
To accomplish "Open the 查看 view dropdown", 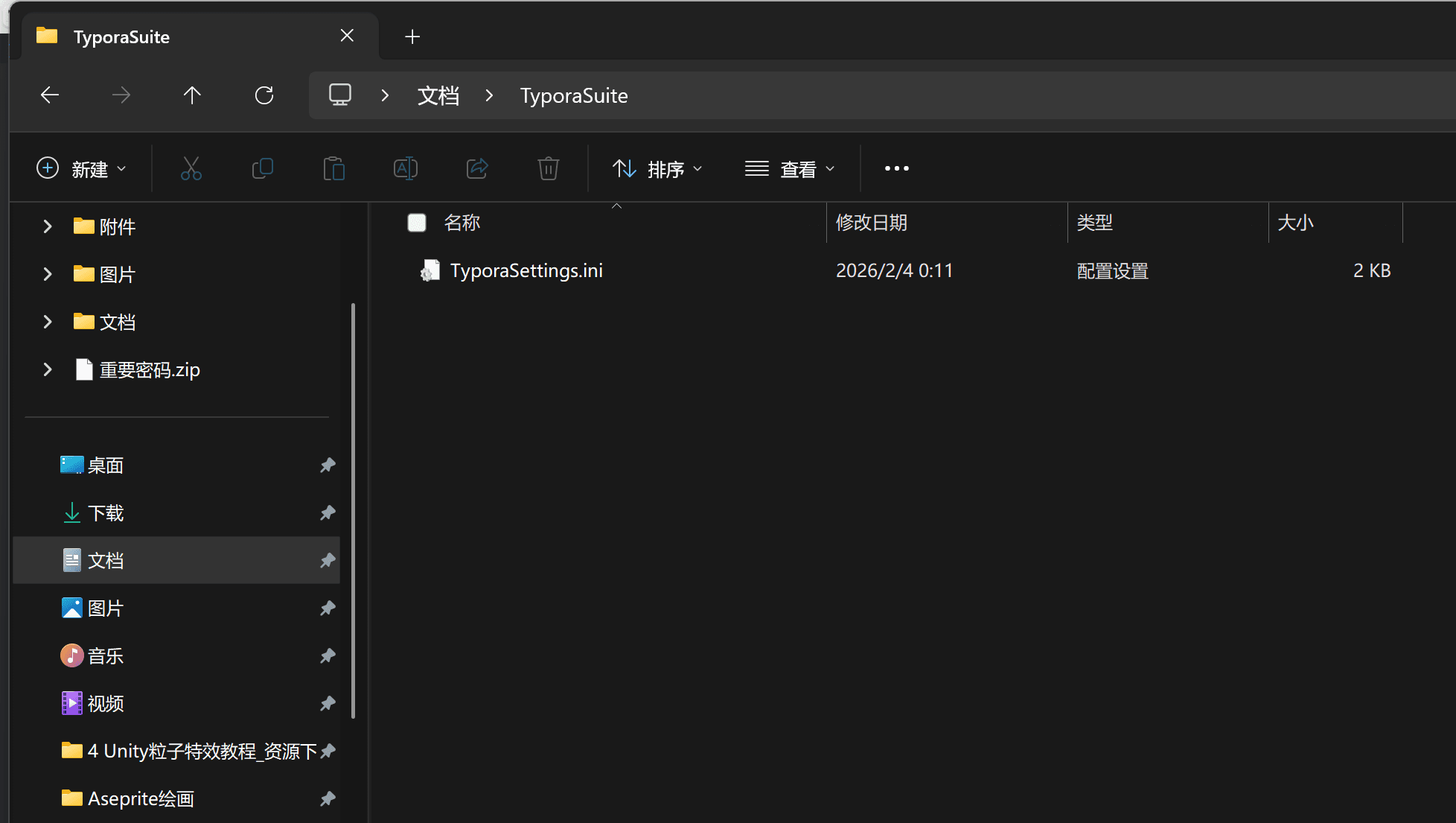I will point(790,169).
